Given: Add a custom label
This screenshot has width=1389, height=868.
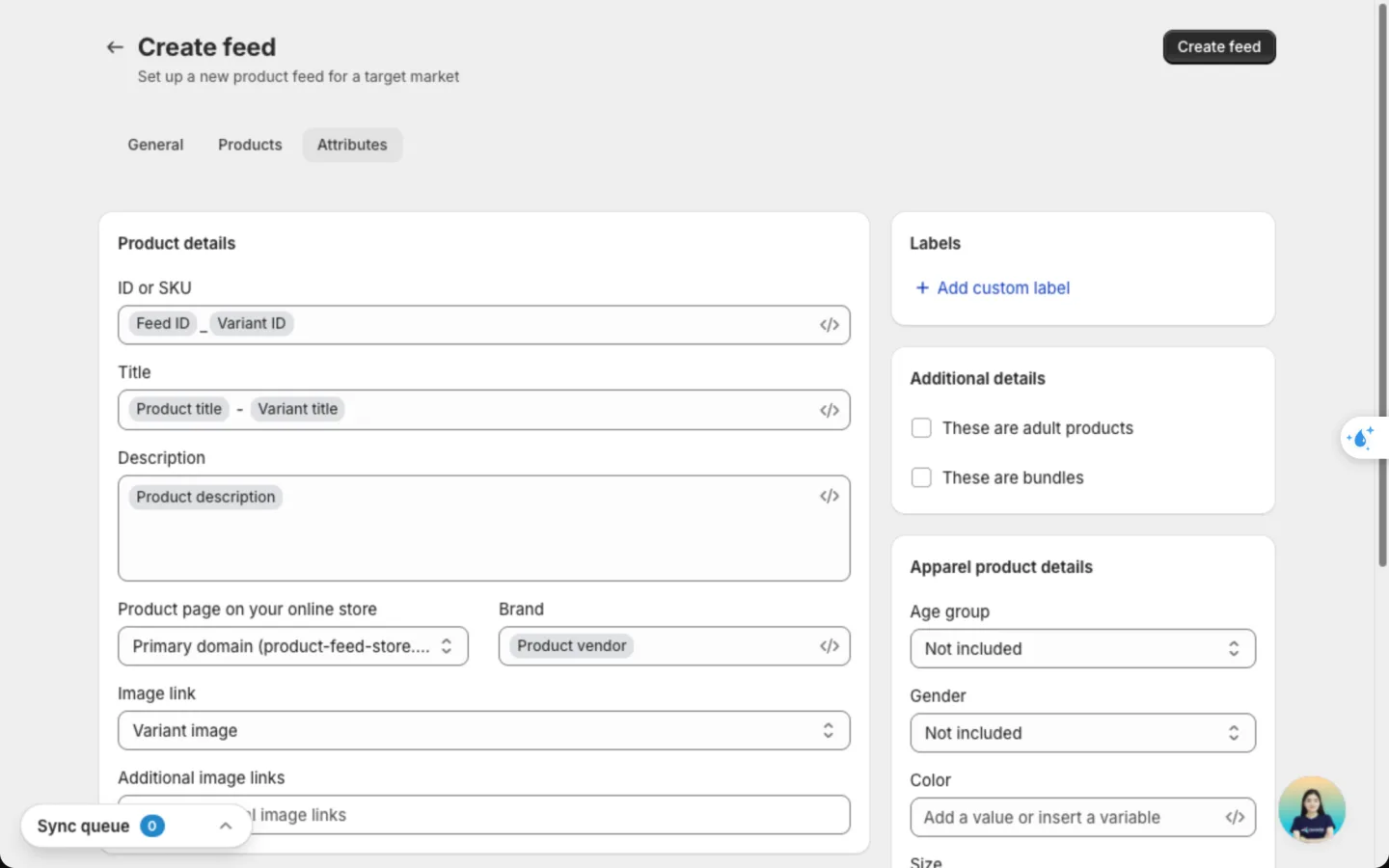Looking at the screenshot, I should point(993,288).
